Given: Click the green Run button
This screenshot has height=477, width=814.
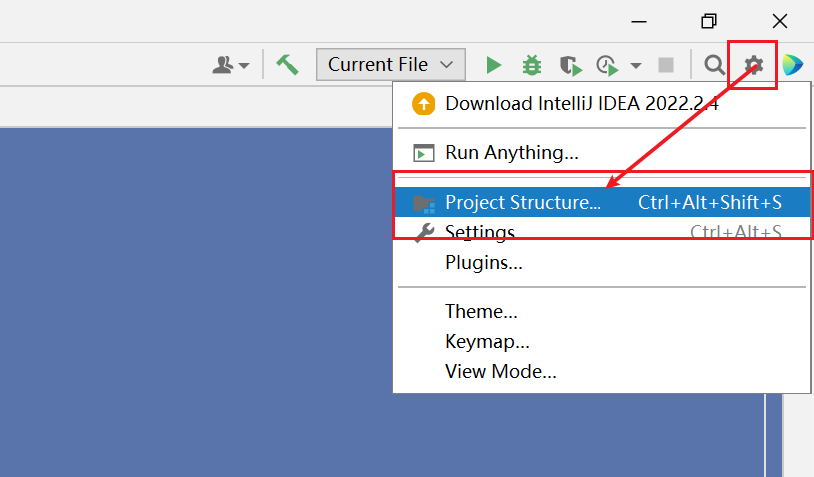Looking at the screenshot, I should (494, 65).
